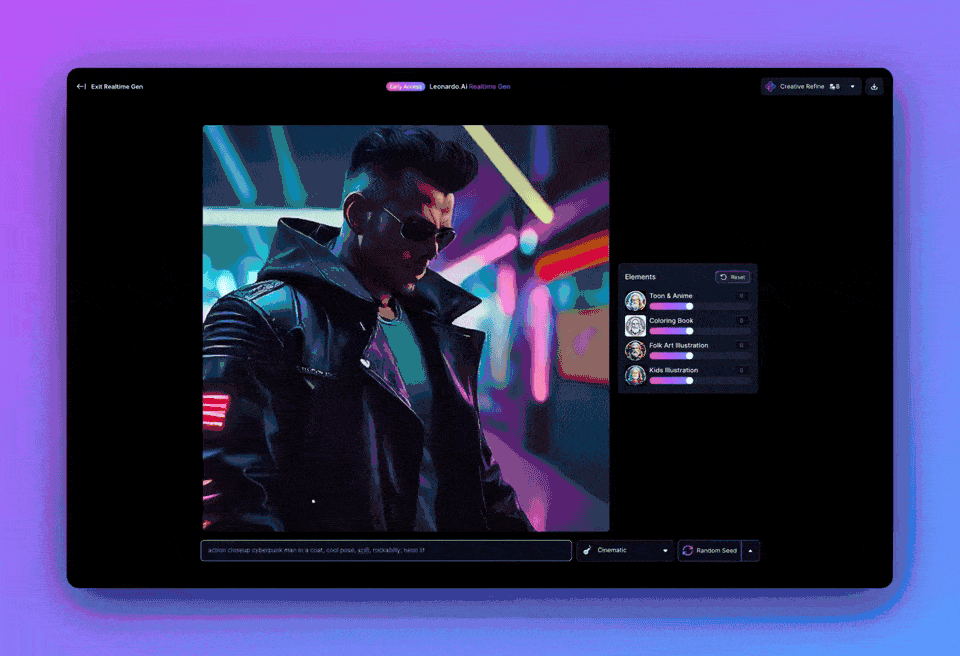The height and width of the screenshot is (656, 960).
Task: Click the Folk Art Illustration strength slider
Action: coord(700,356)
